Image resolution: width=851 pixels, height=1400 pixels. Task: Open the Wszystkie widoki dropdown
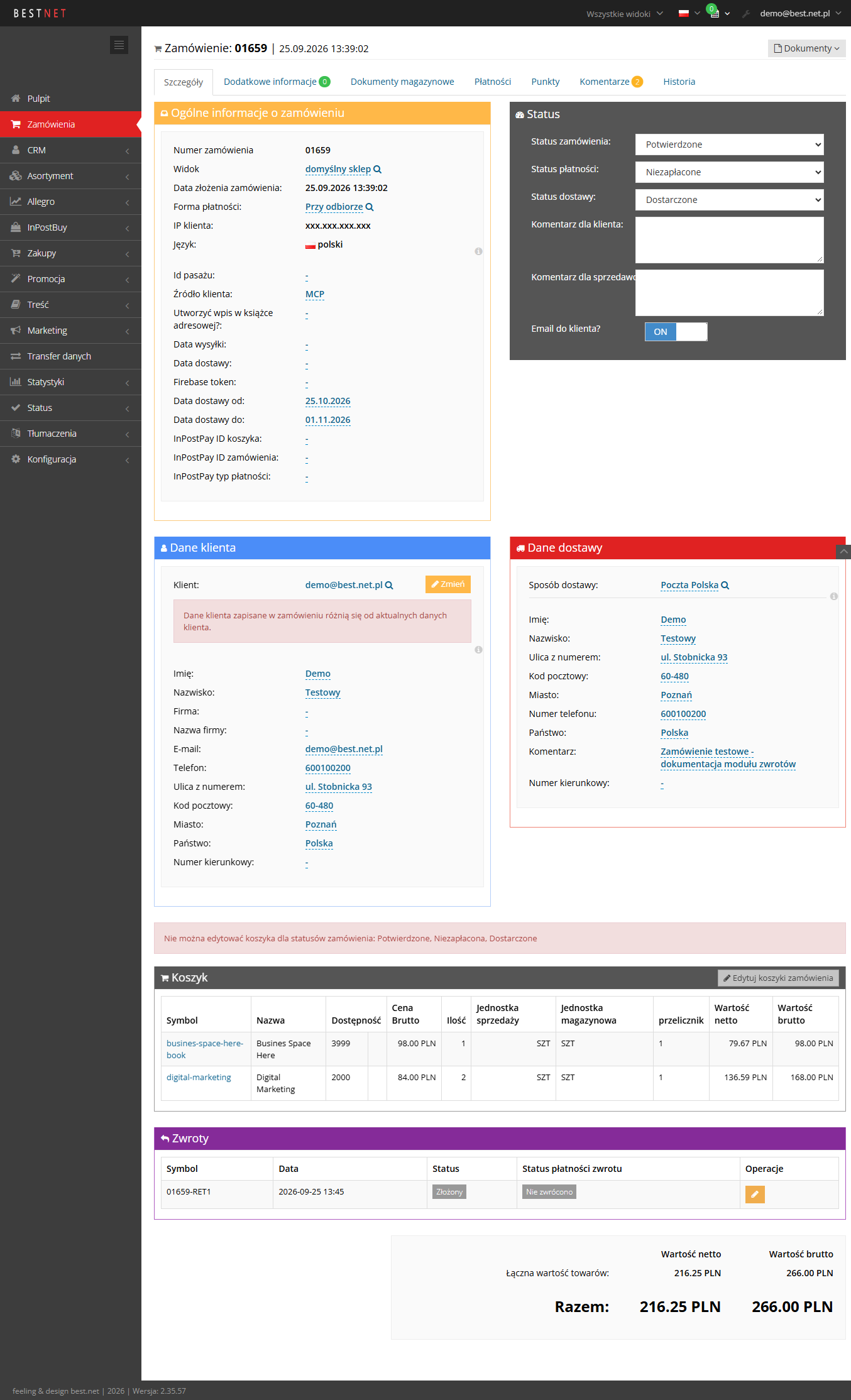625,14
